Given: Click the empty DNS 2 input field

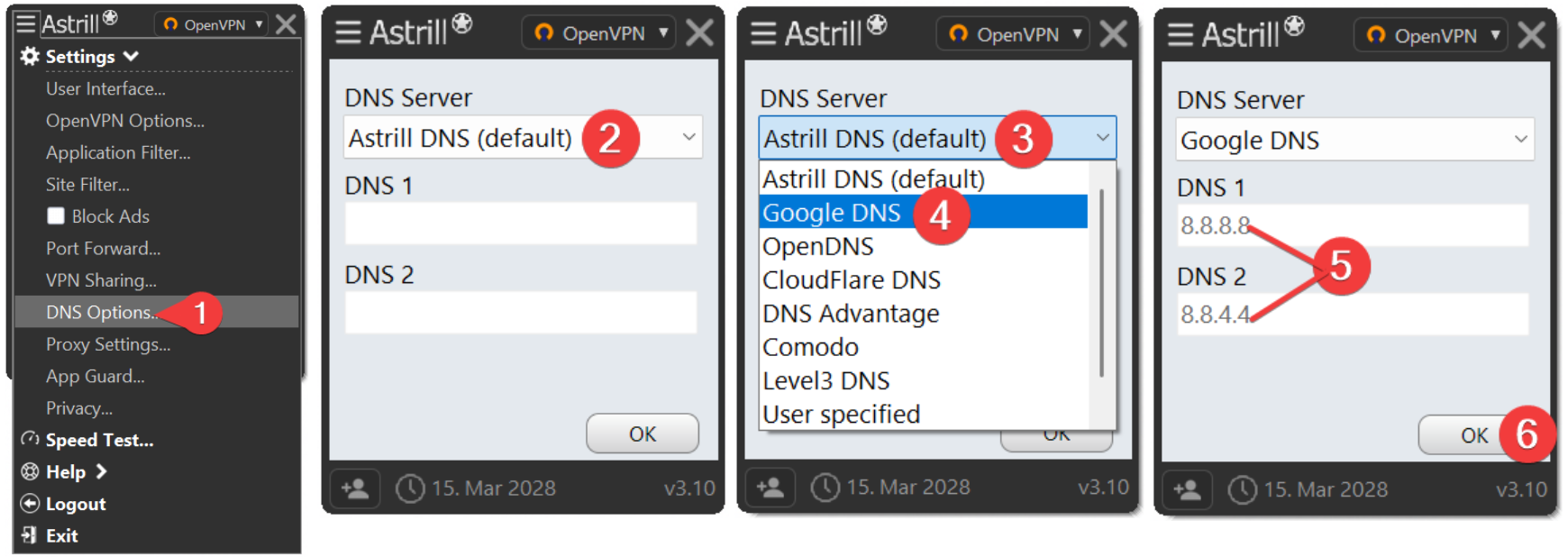Looking at the screenshot, I should tap(521, 312).
